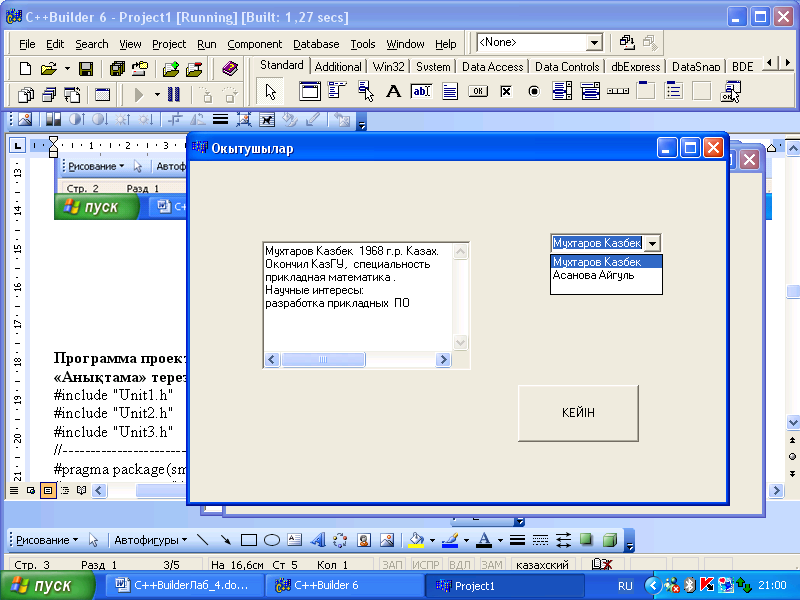Click Remove file from project icon
This screenshot has height=600, width=800.
pos(194,68)
